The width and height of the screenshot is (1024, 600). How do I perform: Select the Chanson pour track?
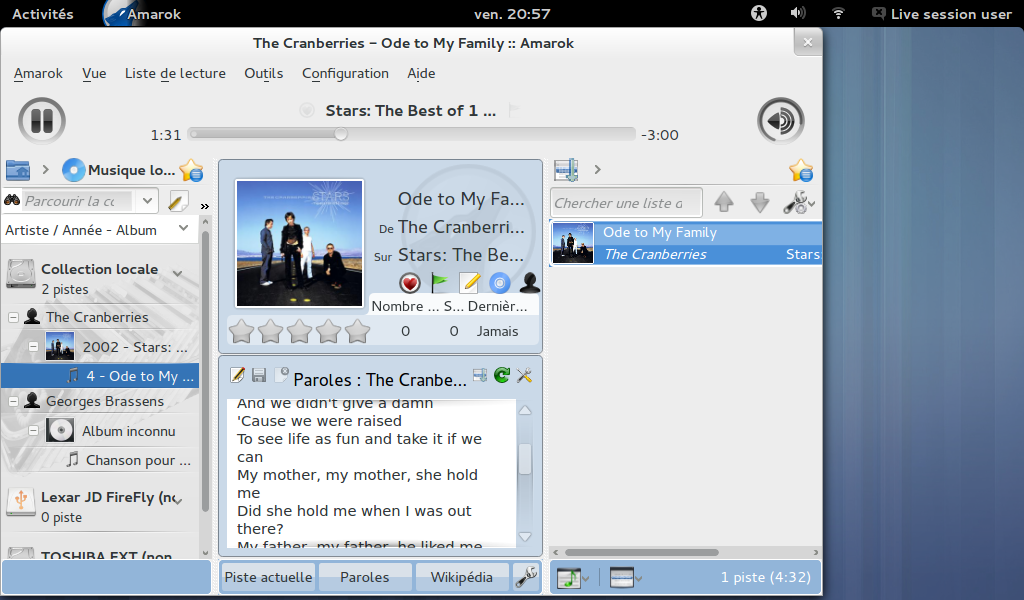(x=129, y=460)
